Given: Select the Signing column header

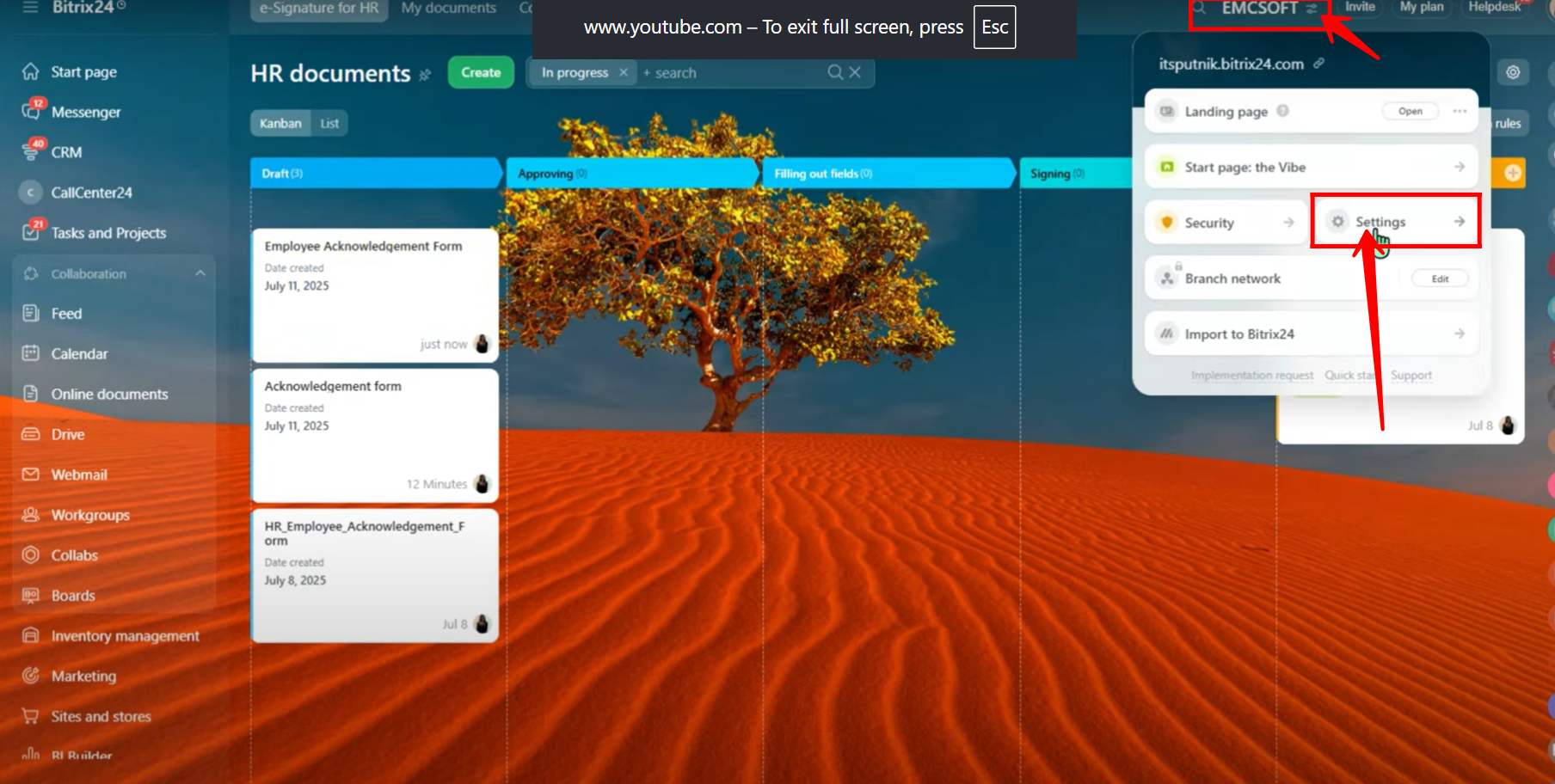Looking at the screenshot, I should point(1075,173).
